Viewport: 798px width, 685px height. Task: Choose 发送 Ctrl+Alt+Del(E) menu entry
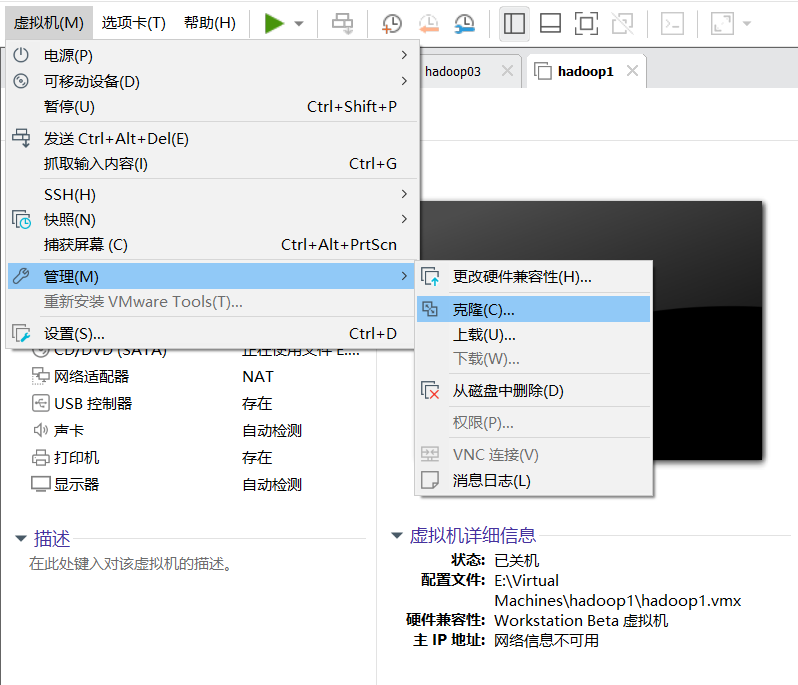tap(212, 138)
